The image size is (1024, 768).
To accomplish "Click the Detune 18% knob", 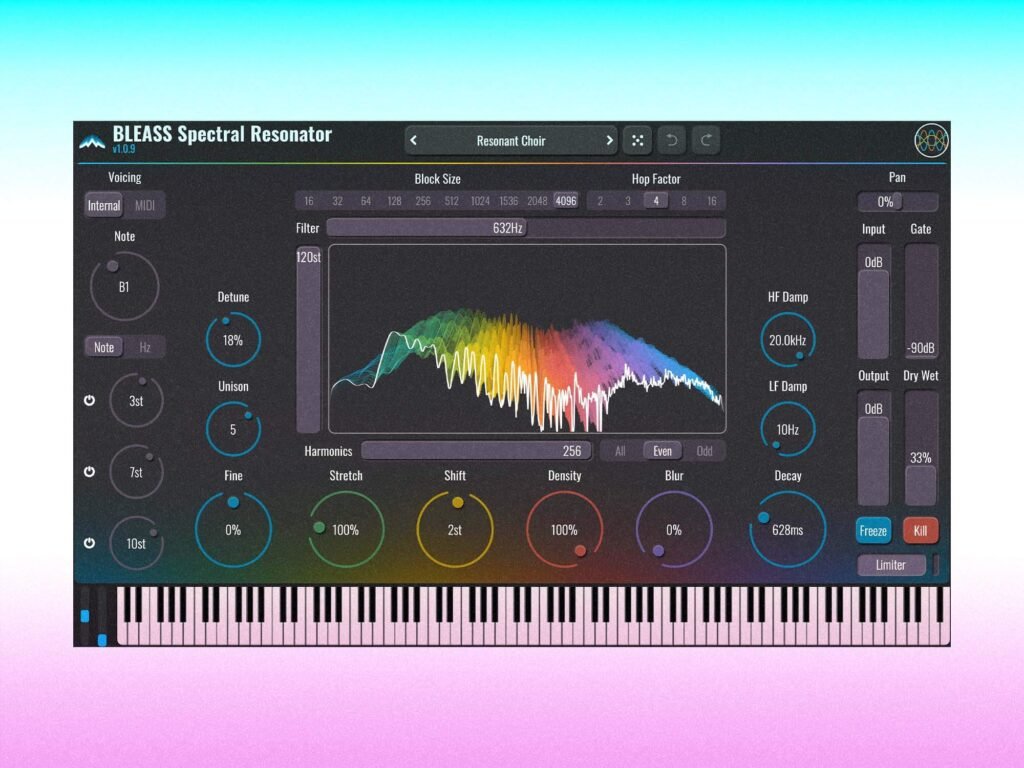I will click(233, 340).
